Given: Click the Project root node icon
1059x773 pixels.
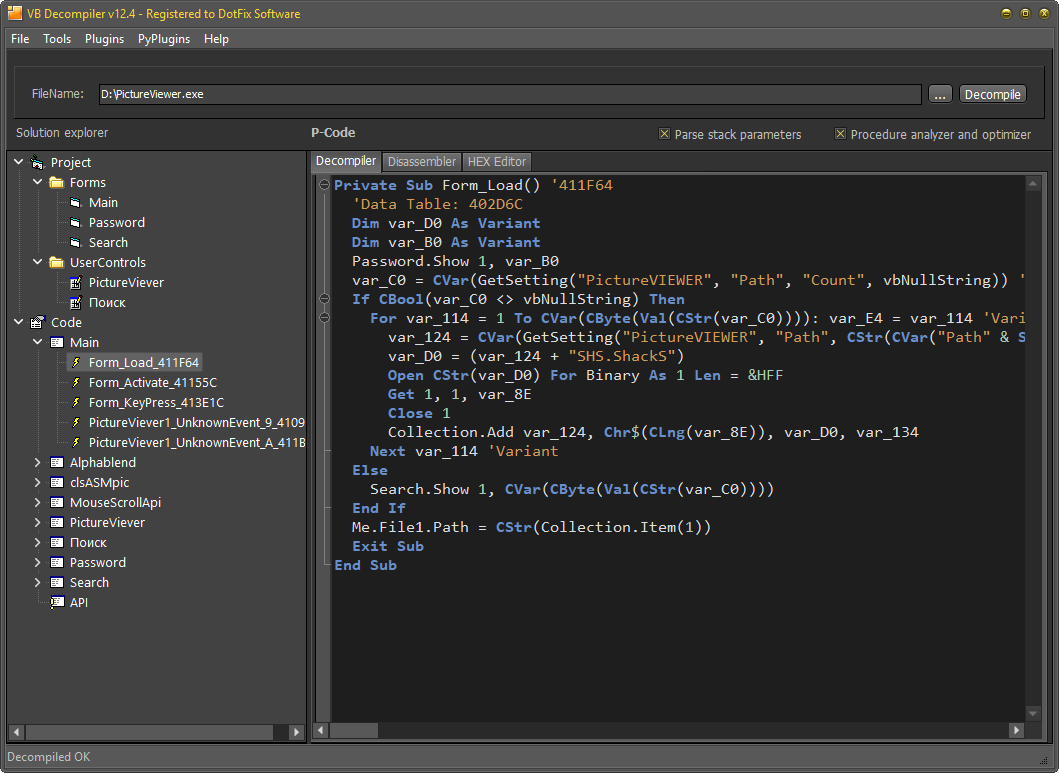Looking at the screenshot, I should [37, 163].
